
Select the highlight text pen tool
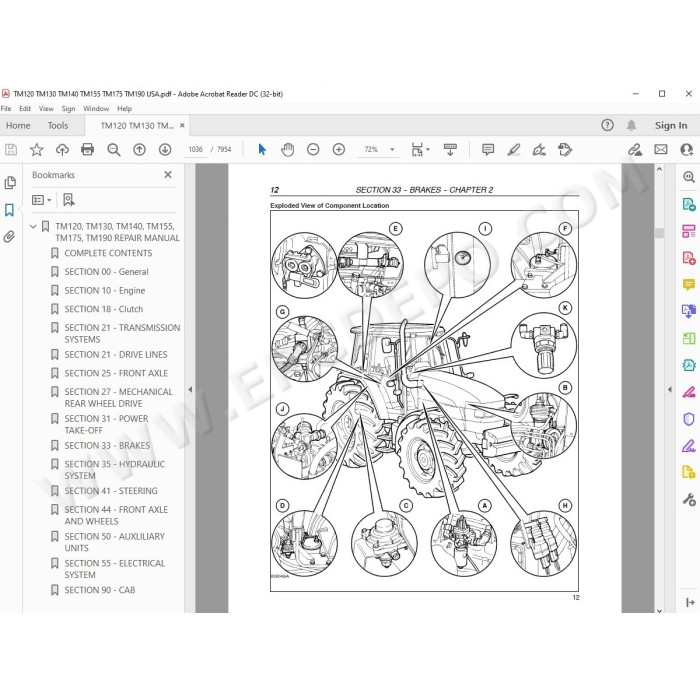coord(514,150)
